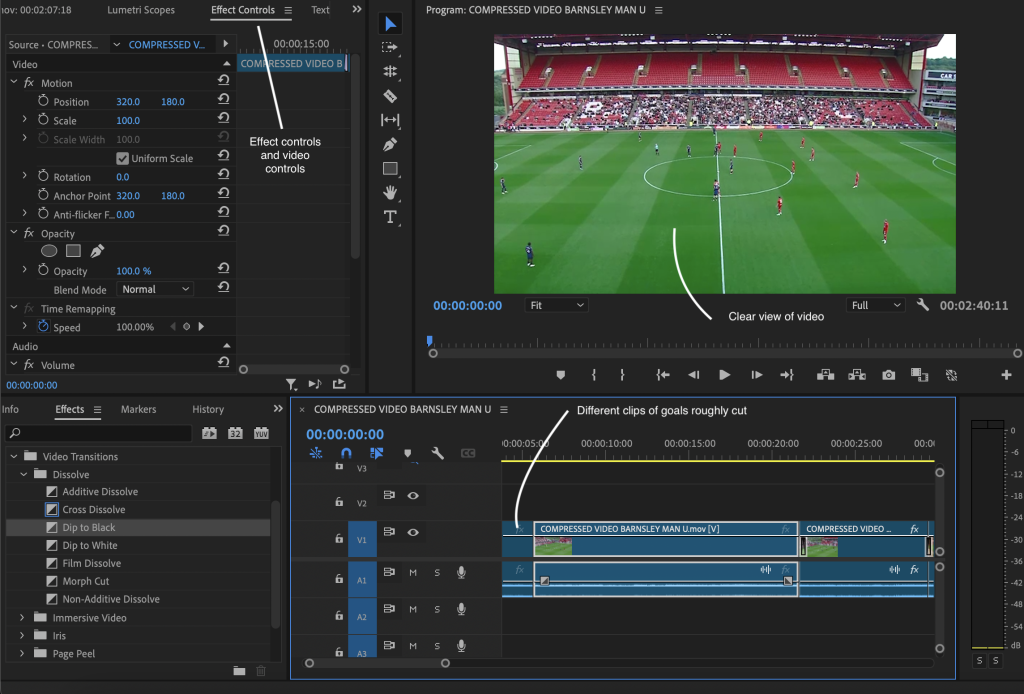Image resolution: width=1024 pixels, height=694 pixels.
Task: Open timeline settings wrench icon
Action: tap(437, 453)
